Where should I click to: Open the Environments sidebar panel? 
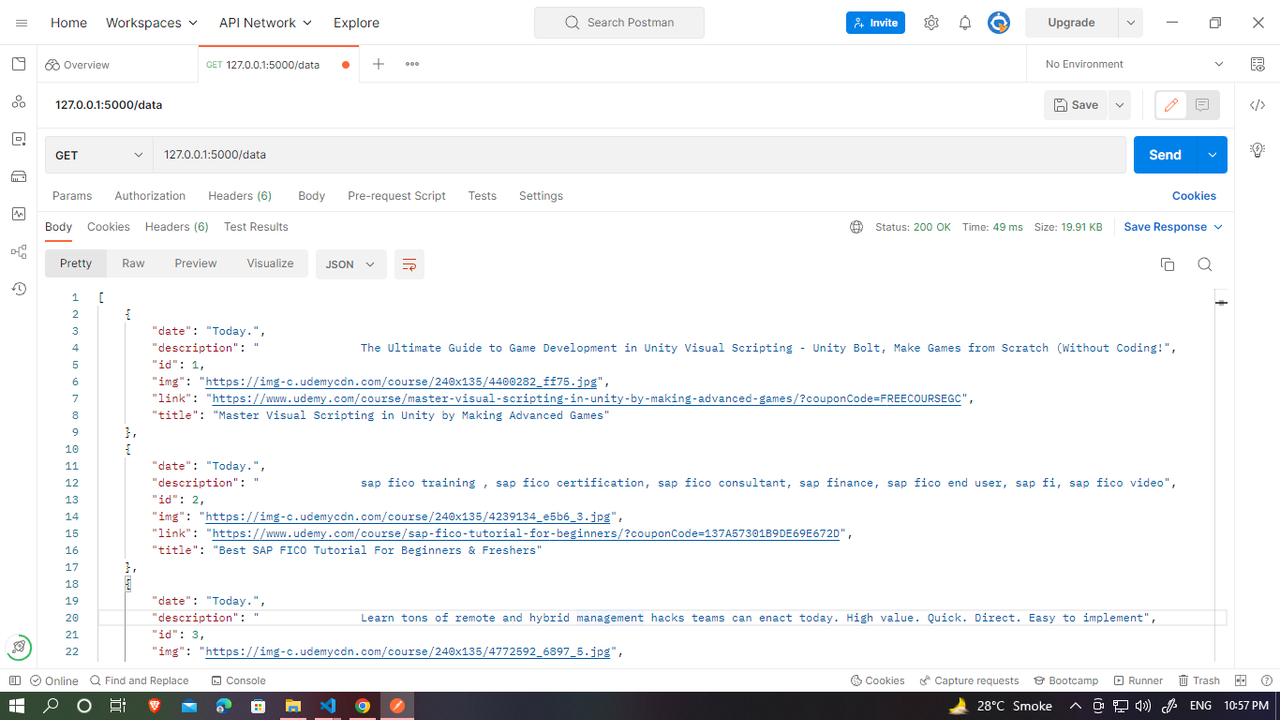coord(18,139)
